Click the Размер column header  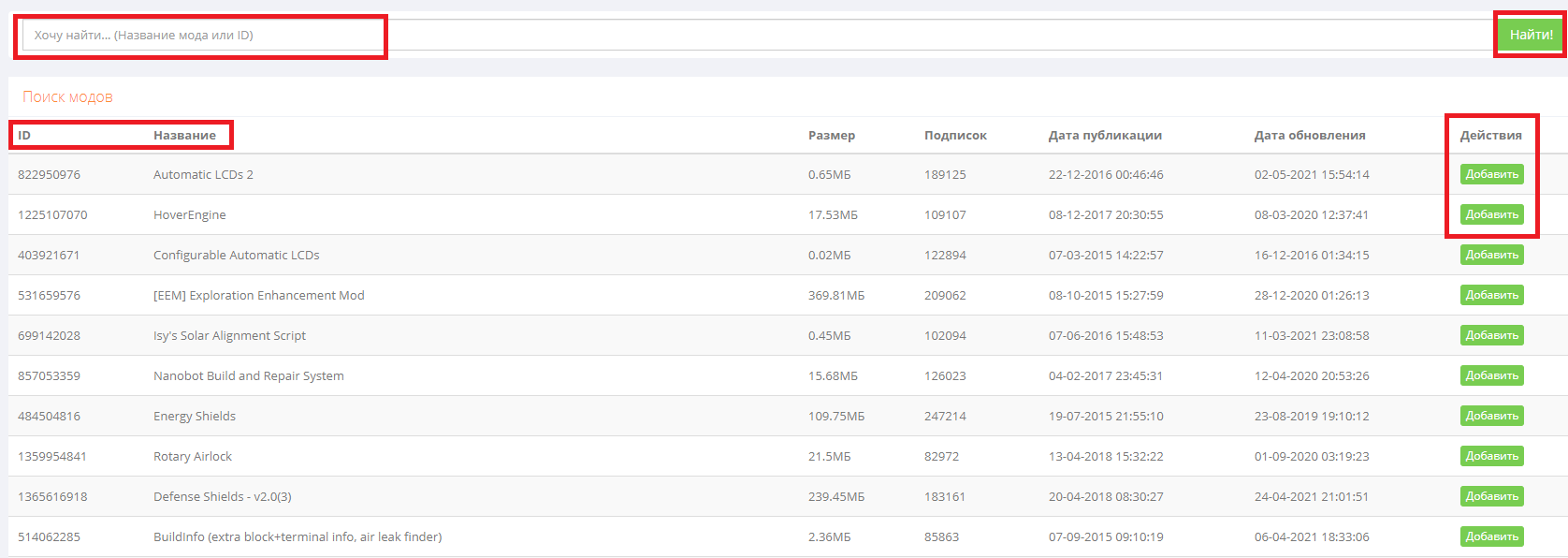coord(832,135)
